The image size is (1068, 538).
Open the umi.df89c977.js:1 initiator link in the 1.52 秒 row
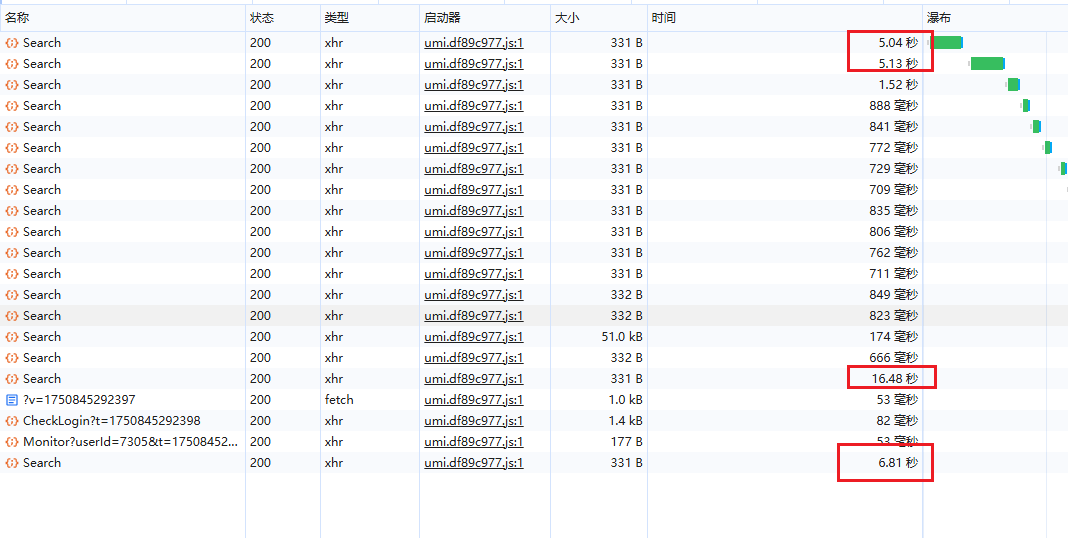point(473,85)
